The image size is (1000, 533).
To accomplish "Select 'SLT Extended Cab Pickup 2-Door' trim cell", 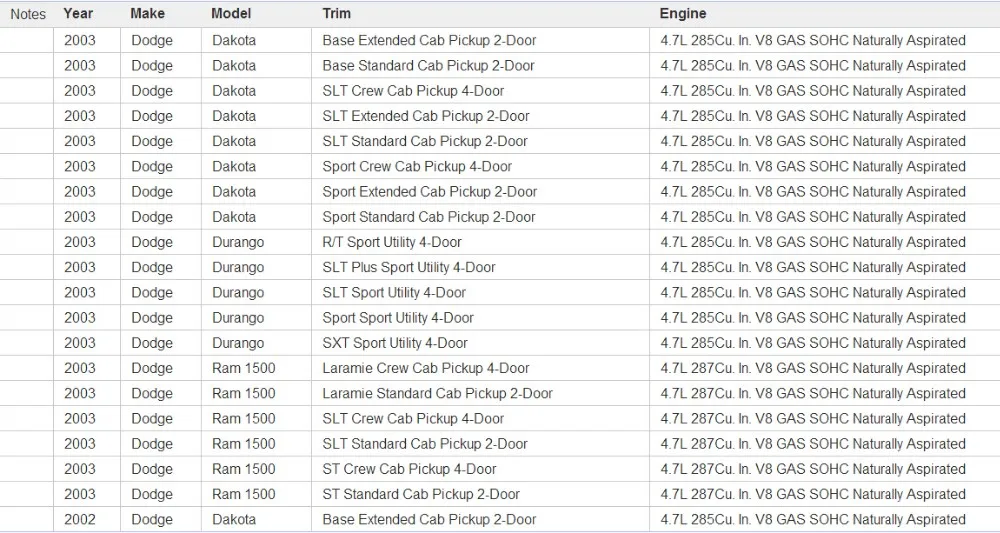I will coord(426,116).
